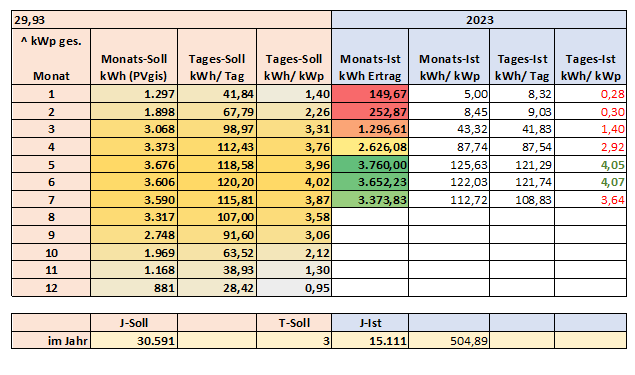This screenshot has width=635, height=375.
Task: Select the green cell showing 3.760,00
Action: point(370,165)
